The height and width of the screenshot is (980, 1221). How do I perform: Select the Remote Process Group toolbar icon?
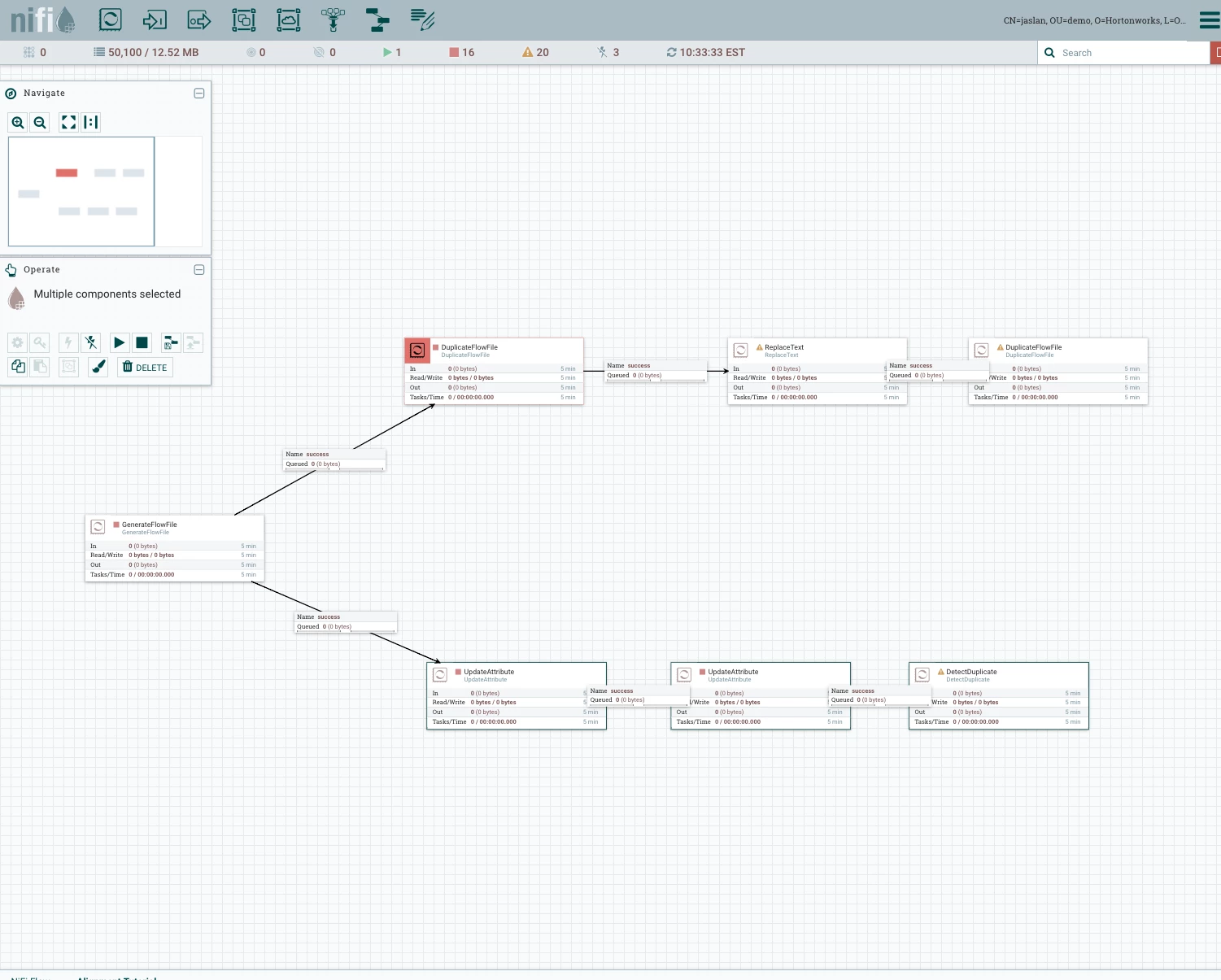(x=289, y=20)
